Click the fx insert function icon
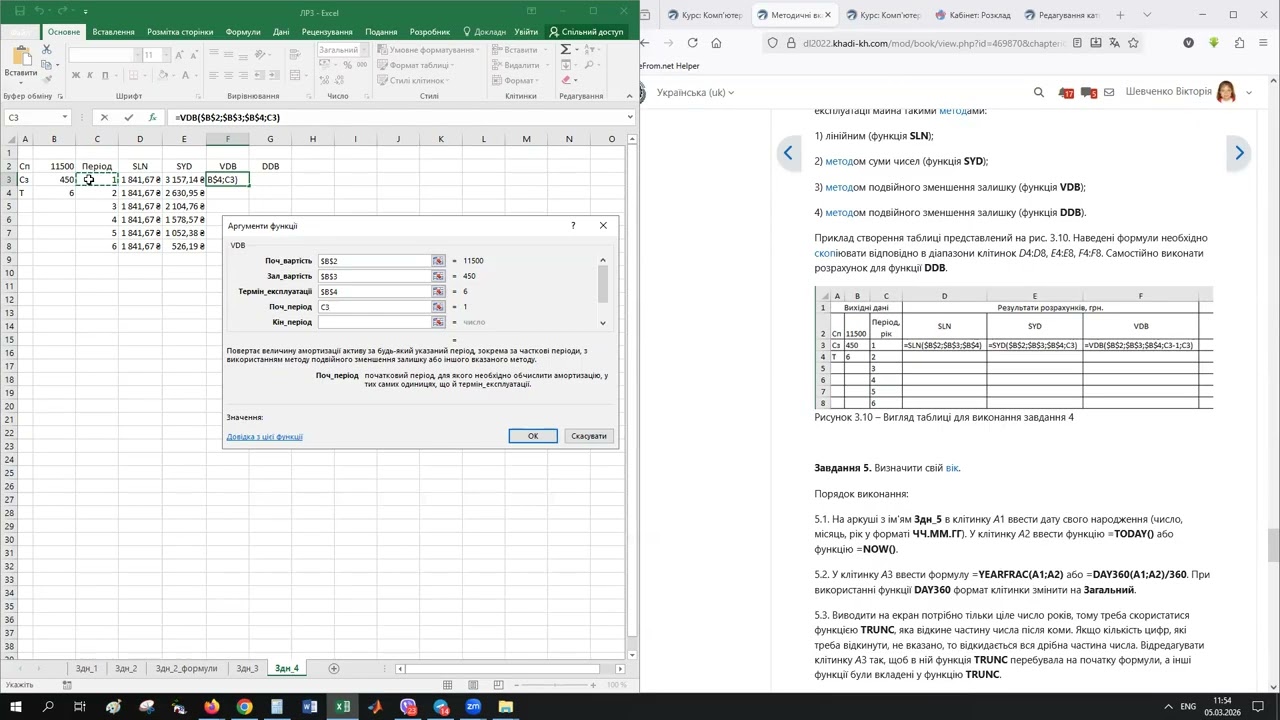This screenshot has height=720, width=1280. point(152,117)
